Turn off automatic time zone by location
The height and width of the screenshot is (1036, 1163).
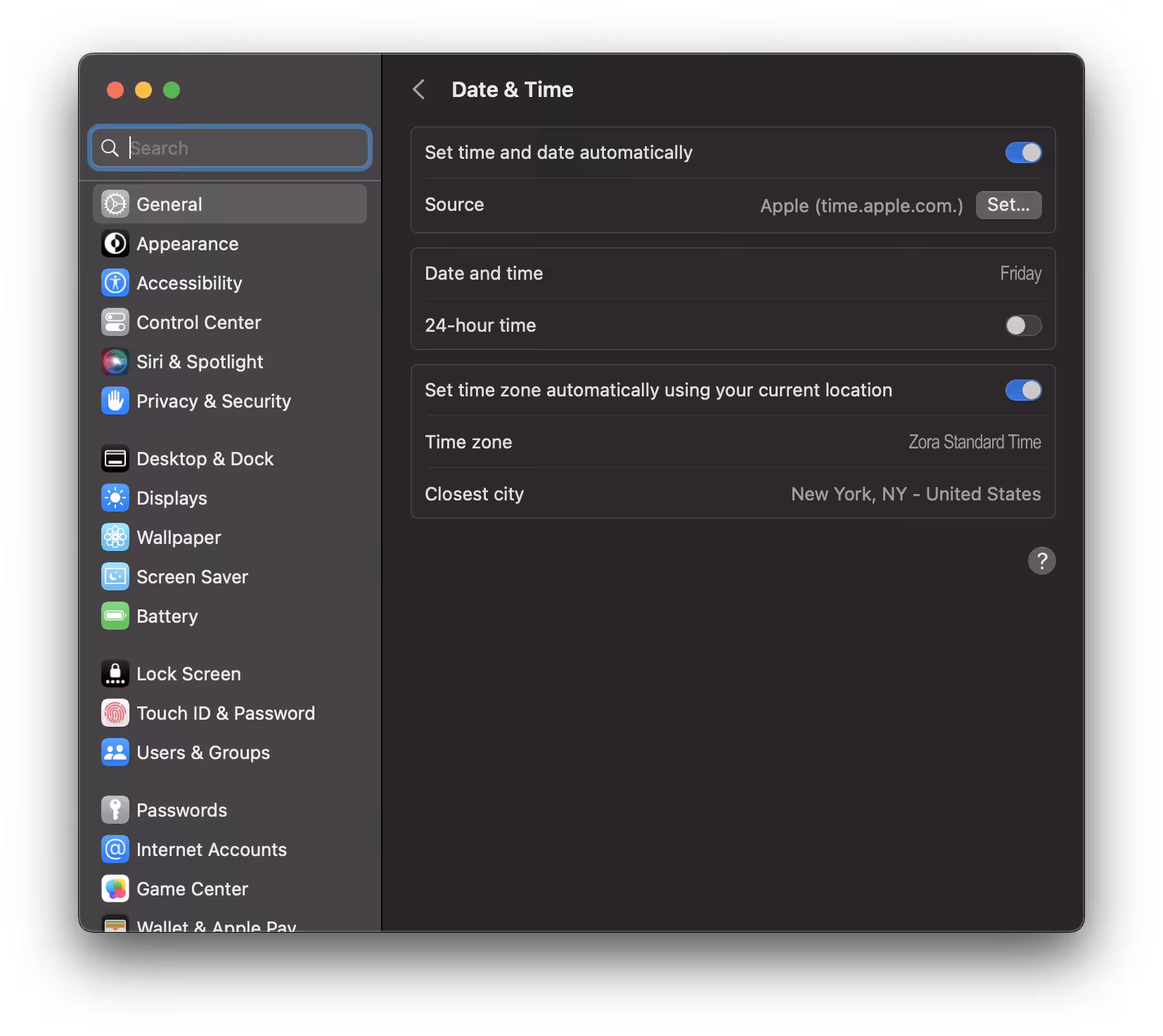[x=1023, y=390]
